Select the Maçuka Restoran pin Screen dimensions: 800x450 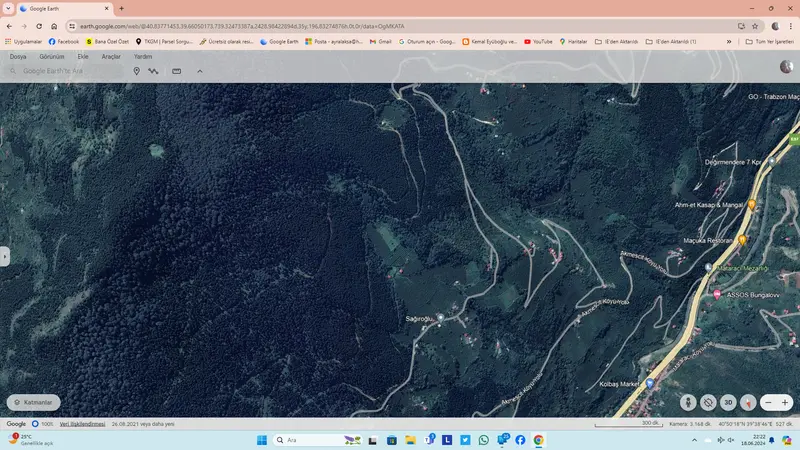[x=742, y=239]
